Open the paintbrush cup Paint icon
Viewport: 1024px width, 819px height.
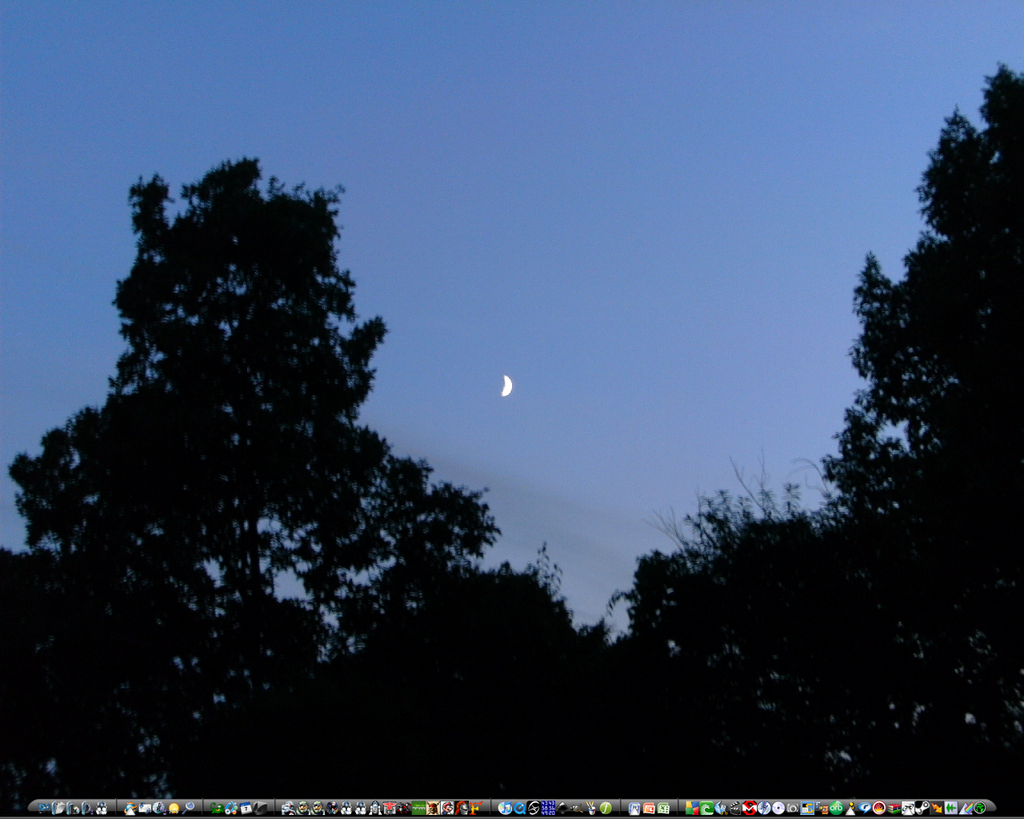[x=591, y=808]
